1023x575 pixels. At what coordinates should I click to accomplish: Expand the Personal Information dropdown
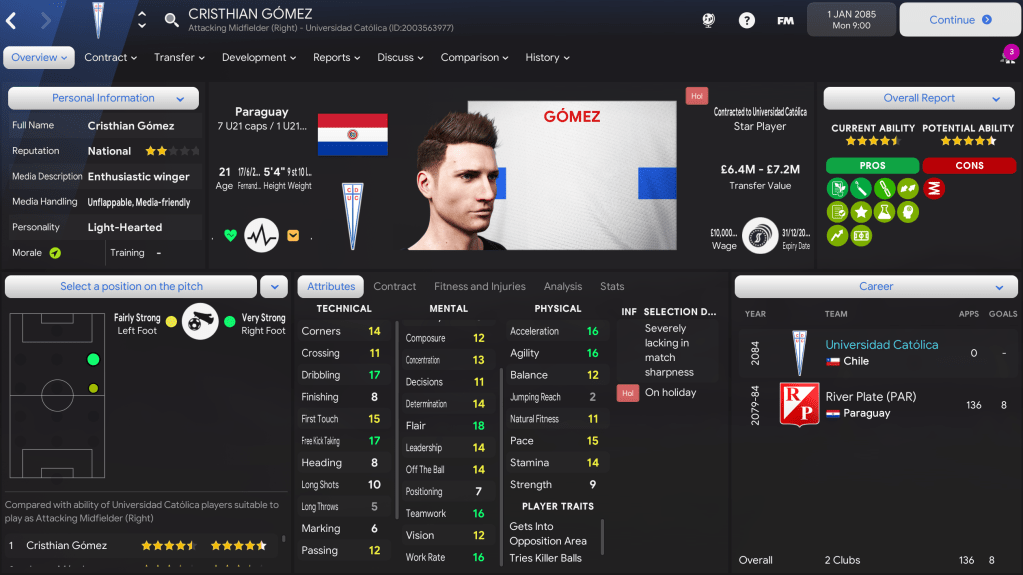(x=103, y=98)
